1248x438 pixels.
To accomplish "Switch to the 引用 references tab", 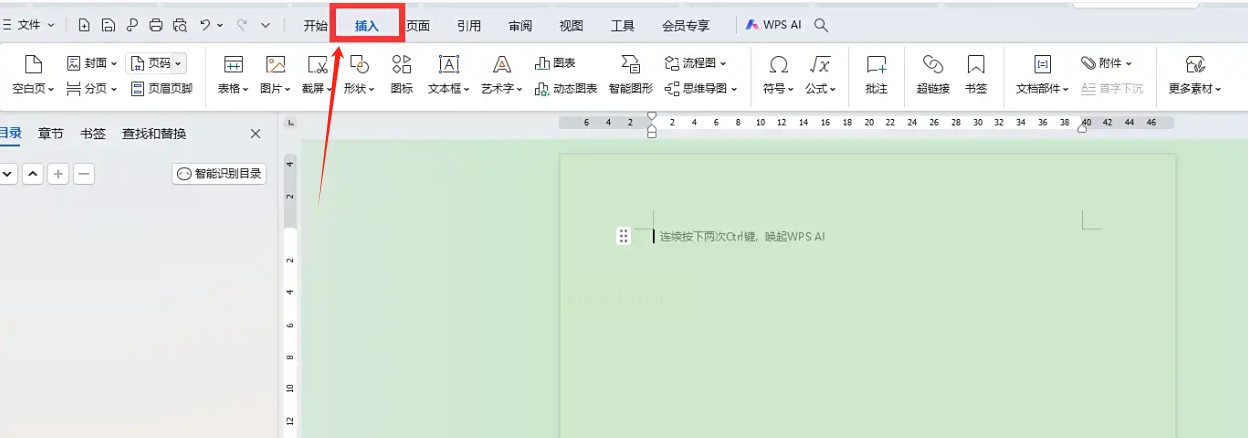I will click(469, 25).
